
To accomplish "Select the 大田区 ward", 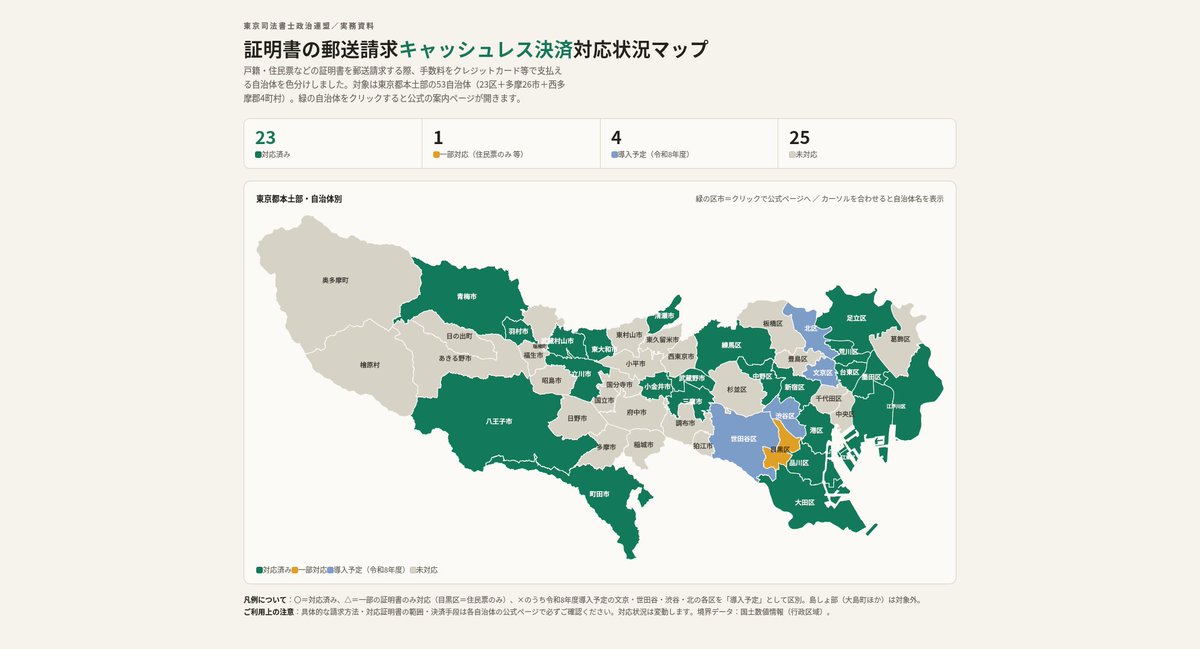I will [x=805, y=502].
